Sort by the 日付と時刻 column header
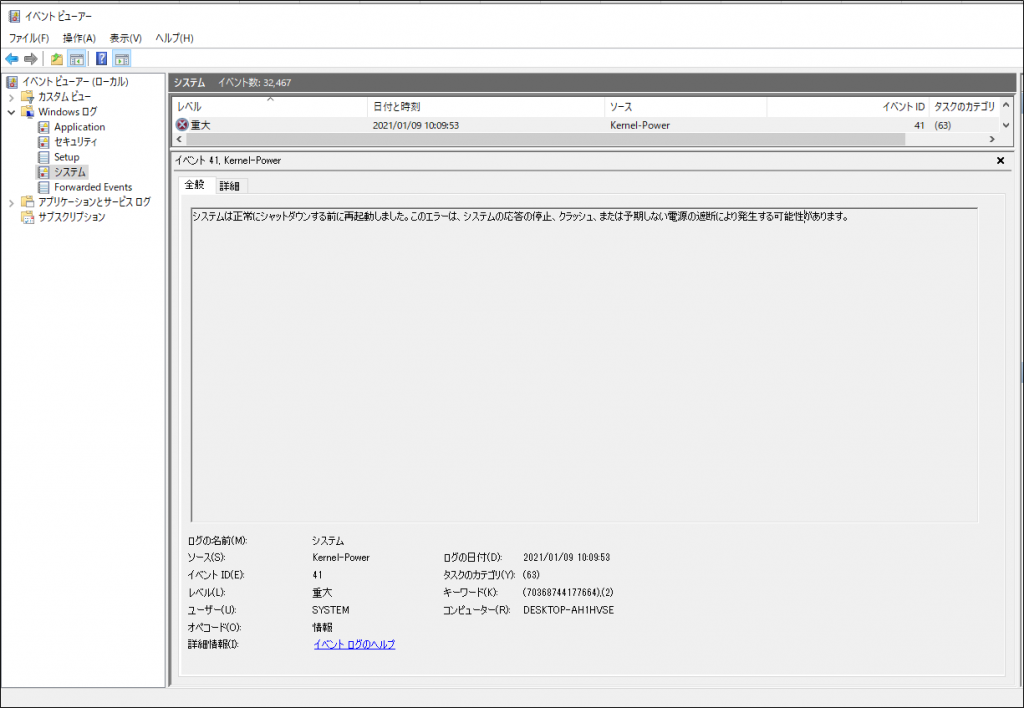Image resolution: width=1024 pixels, height=708 pixels. tap(486, 106)
